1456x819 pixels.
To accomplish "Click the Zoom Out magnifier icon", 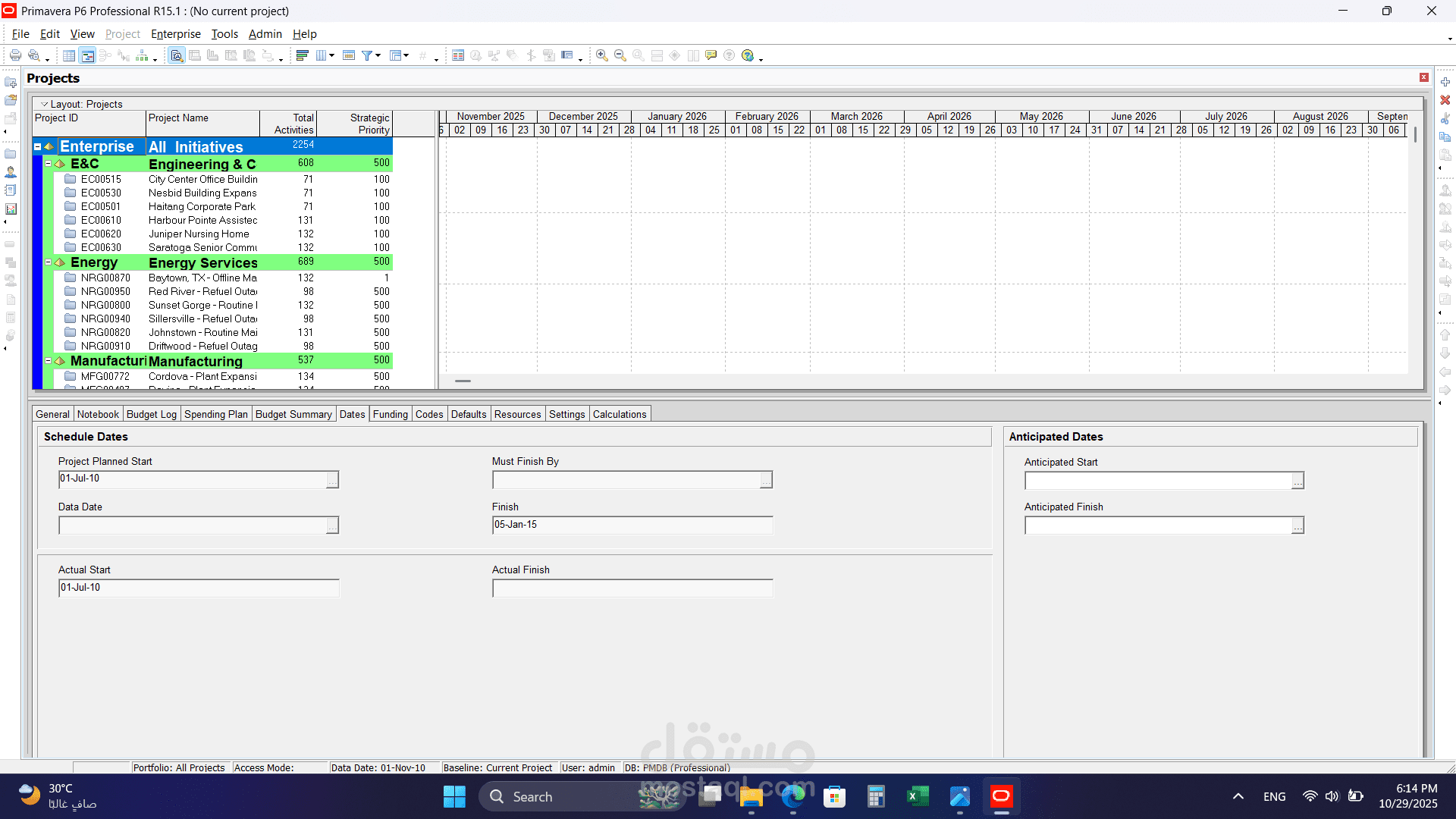I will pos(620,55).
